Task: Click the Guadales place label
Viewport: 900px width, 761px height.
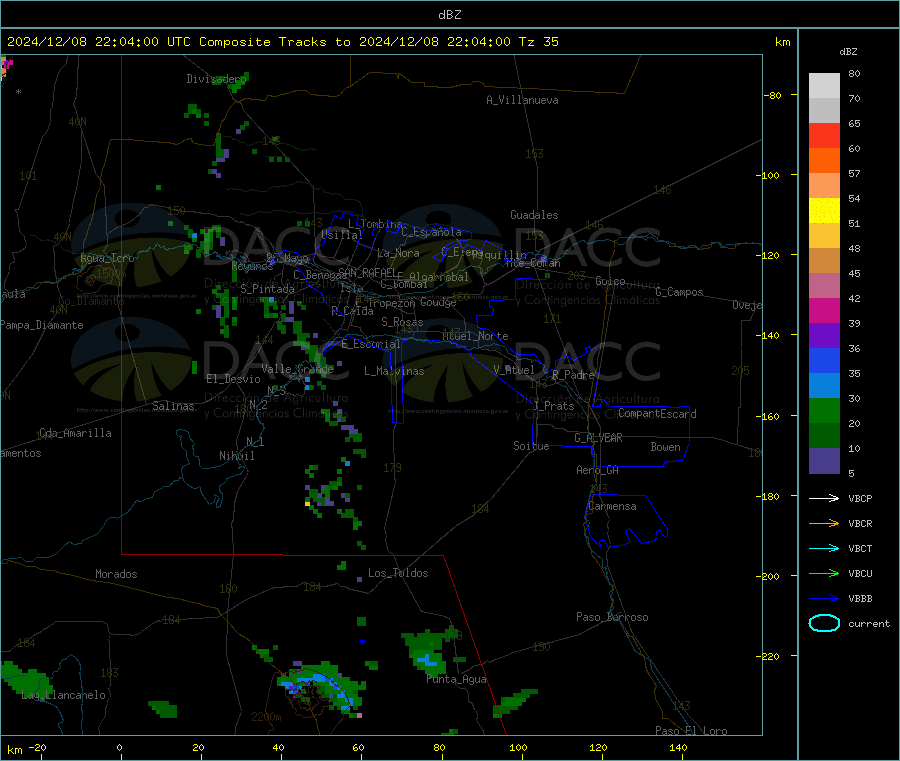Action: 534,215
